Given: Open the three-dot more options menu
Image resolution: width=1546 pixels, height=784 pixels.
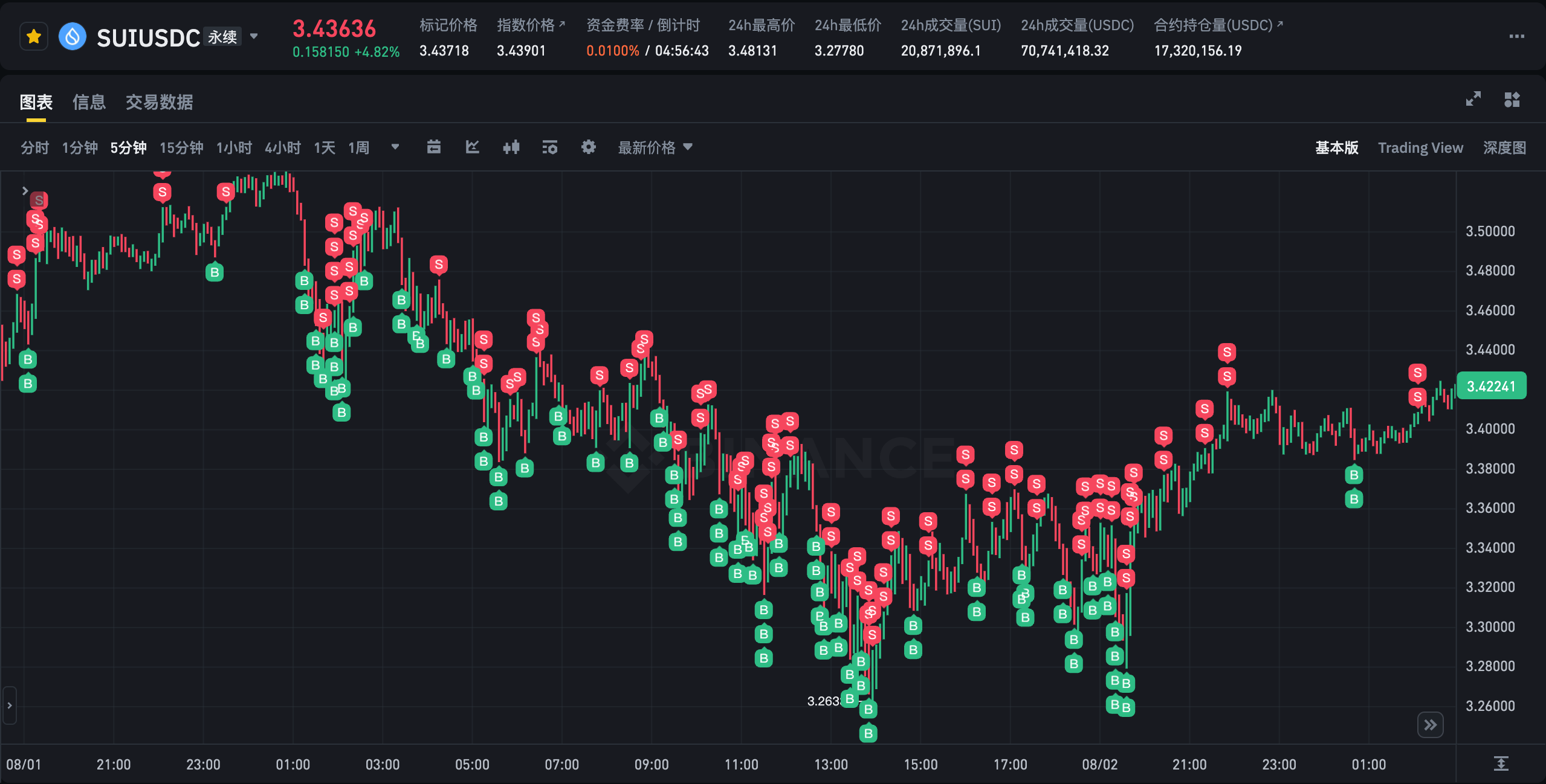Looking at the screenshot, I should tap(1516, 36).
